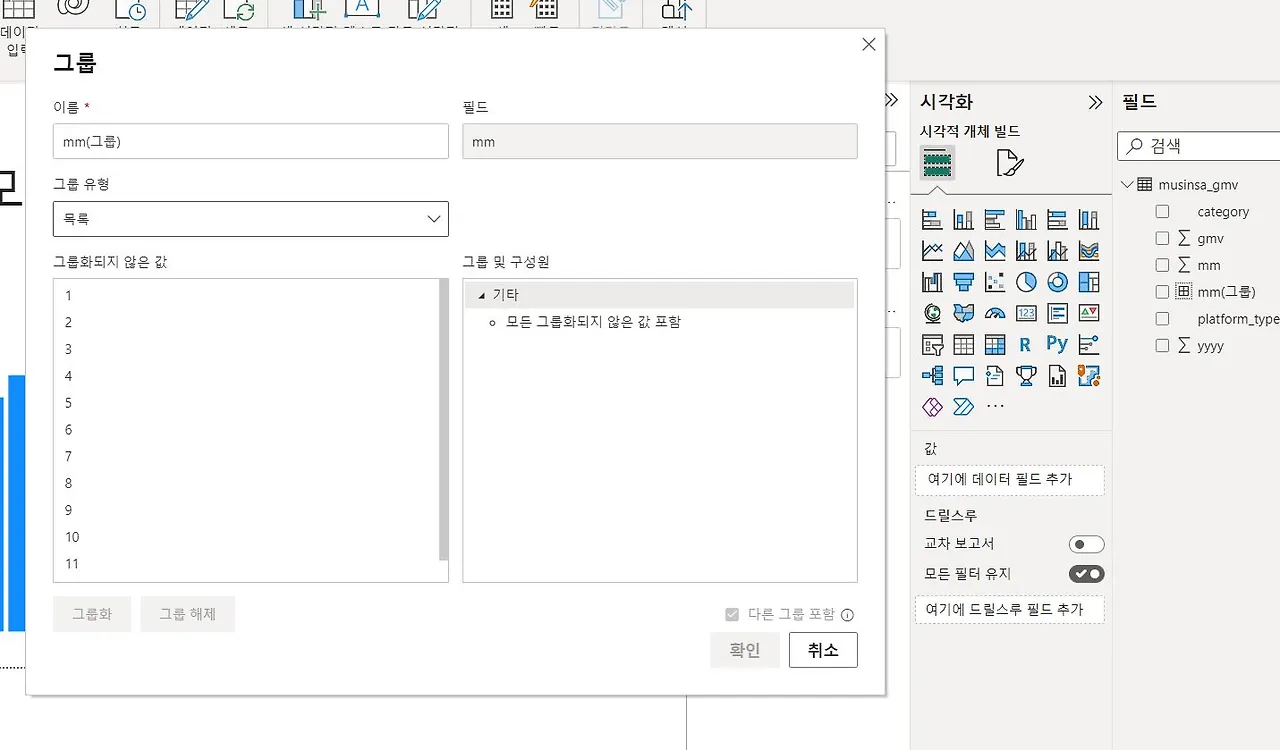The height and width of the screenshot is (750, 1280).
Task: Collapse the 시각화 pane with double chevron
Action: tap(1095, 102)
